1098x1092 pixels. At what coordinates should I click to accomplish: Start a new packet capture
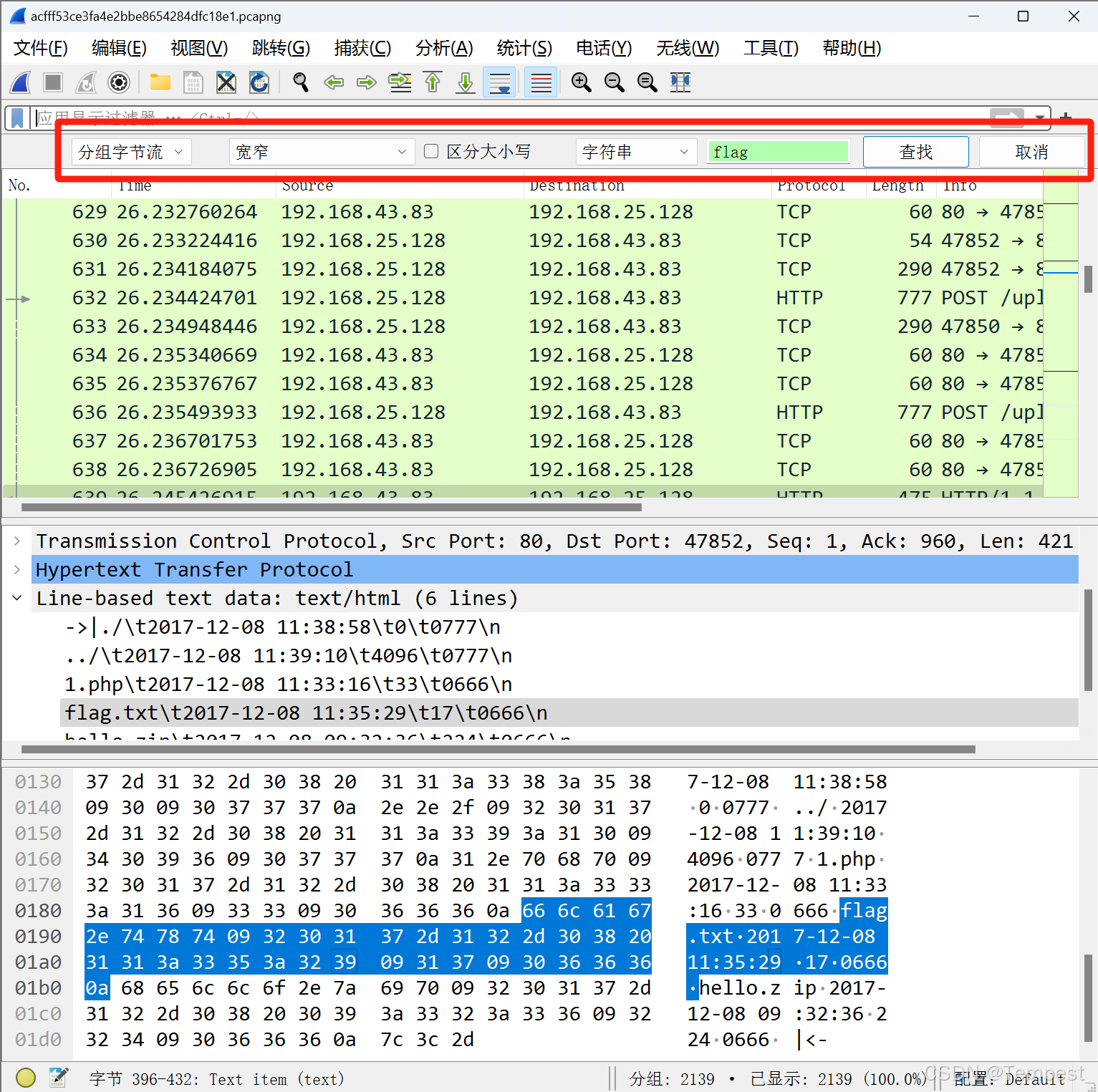point(20,82)
